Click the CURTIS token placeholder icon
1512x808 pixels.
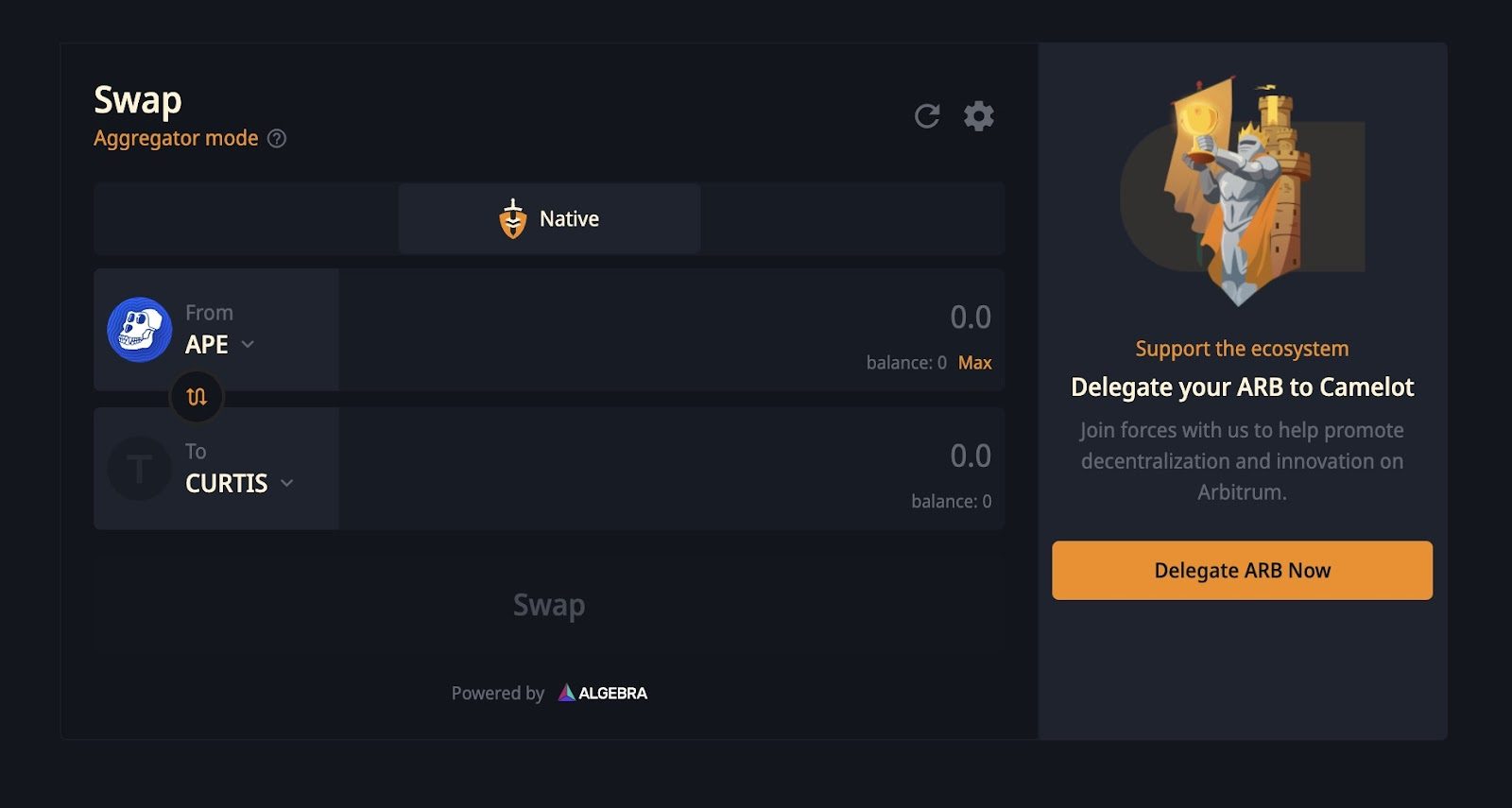(140, 469)
